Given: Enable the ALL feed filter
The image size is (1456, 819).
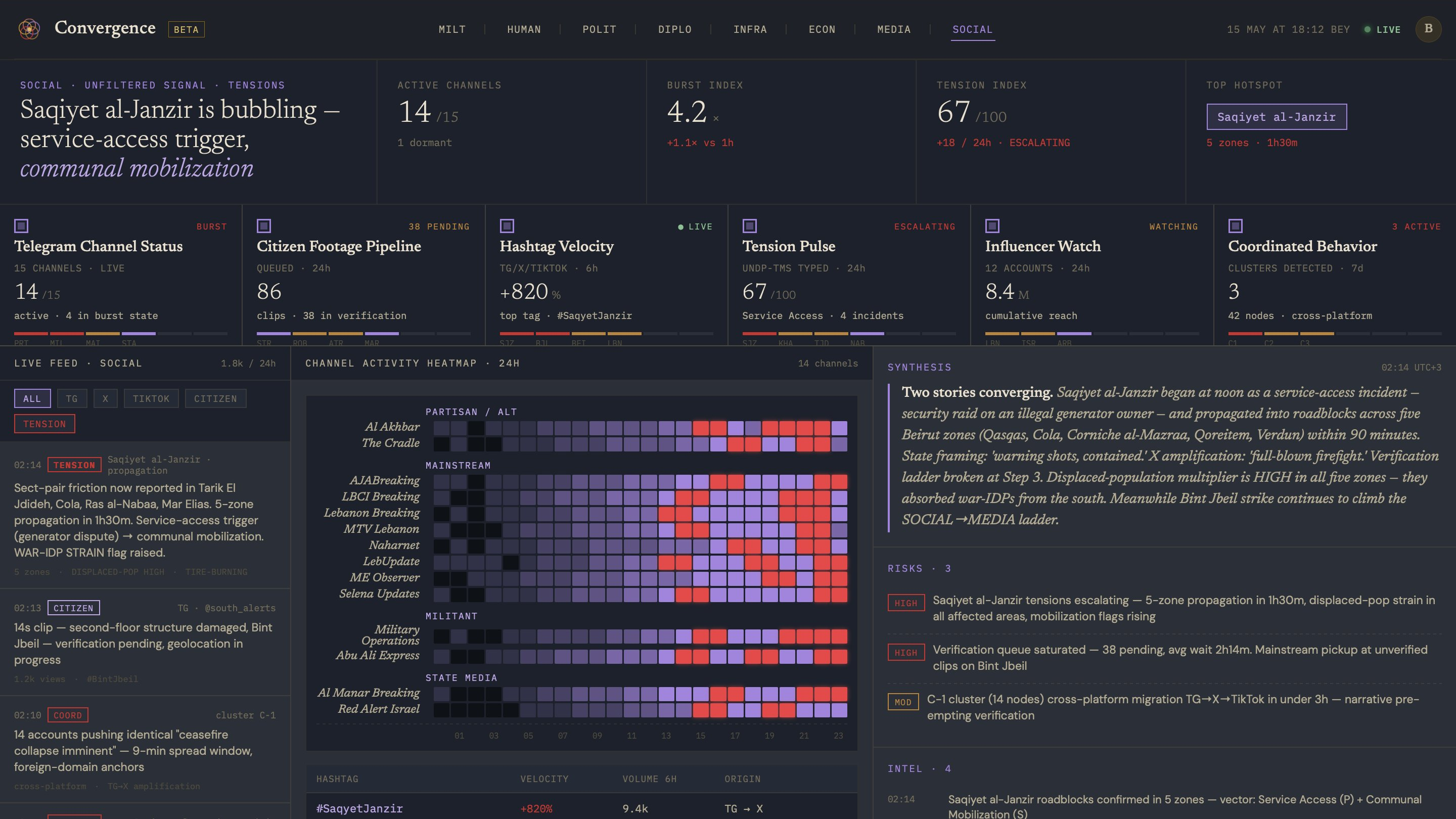Looking at the screenshot, I should [x=32, y=398].
